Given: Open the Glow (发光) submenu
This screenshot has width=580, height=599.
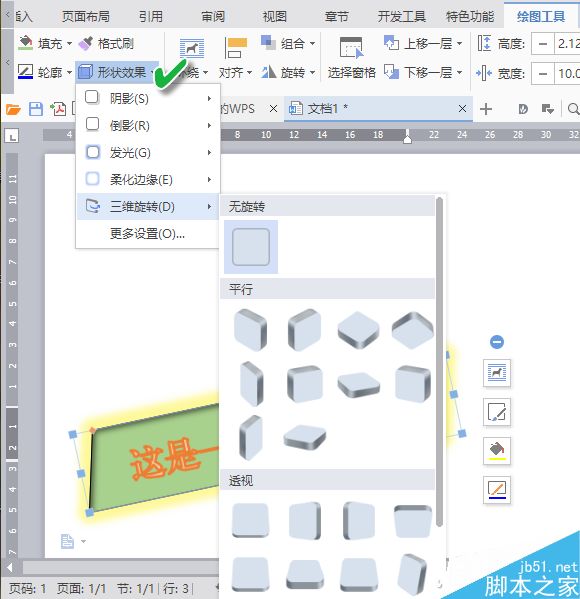Looking at the screenshot, I should (148, 153).
